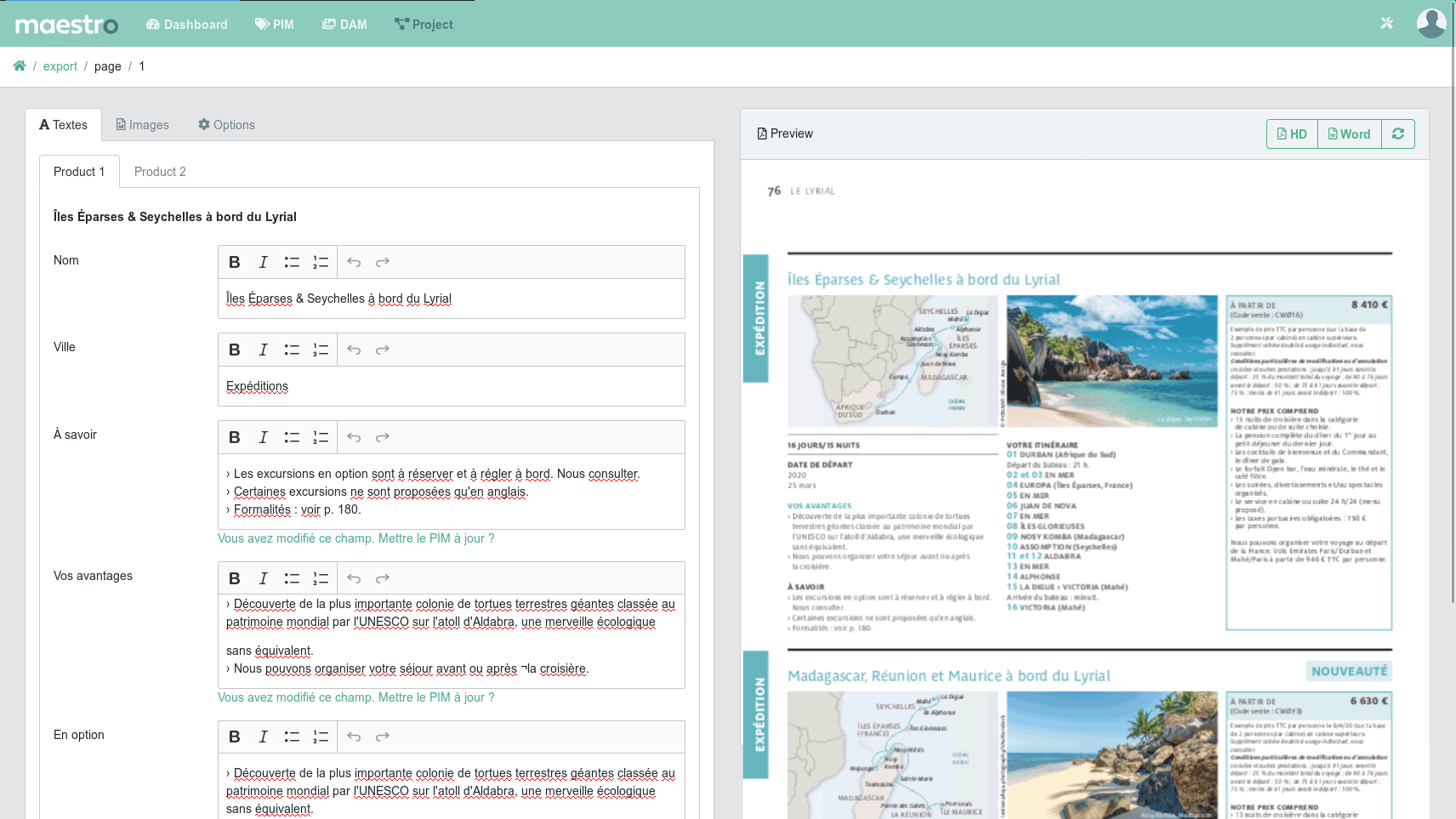Switch to the Images tab
The width and height of the screenshot is (1456, 819).
coord(143,125)
